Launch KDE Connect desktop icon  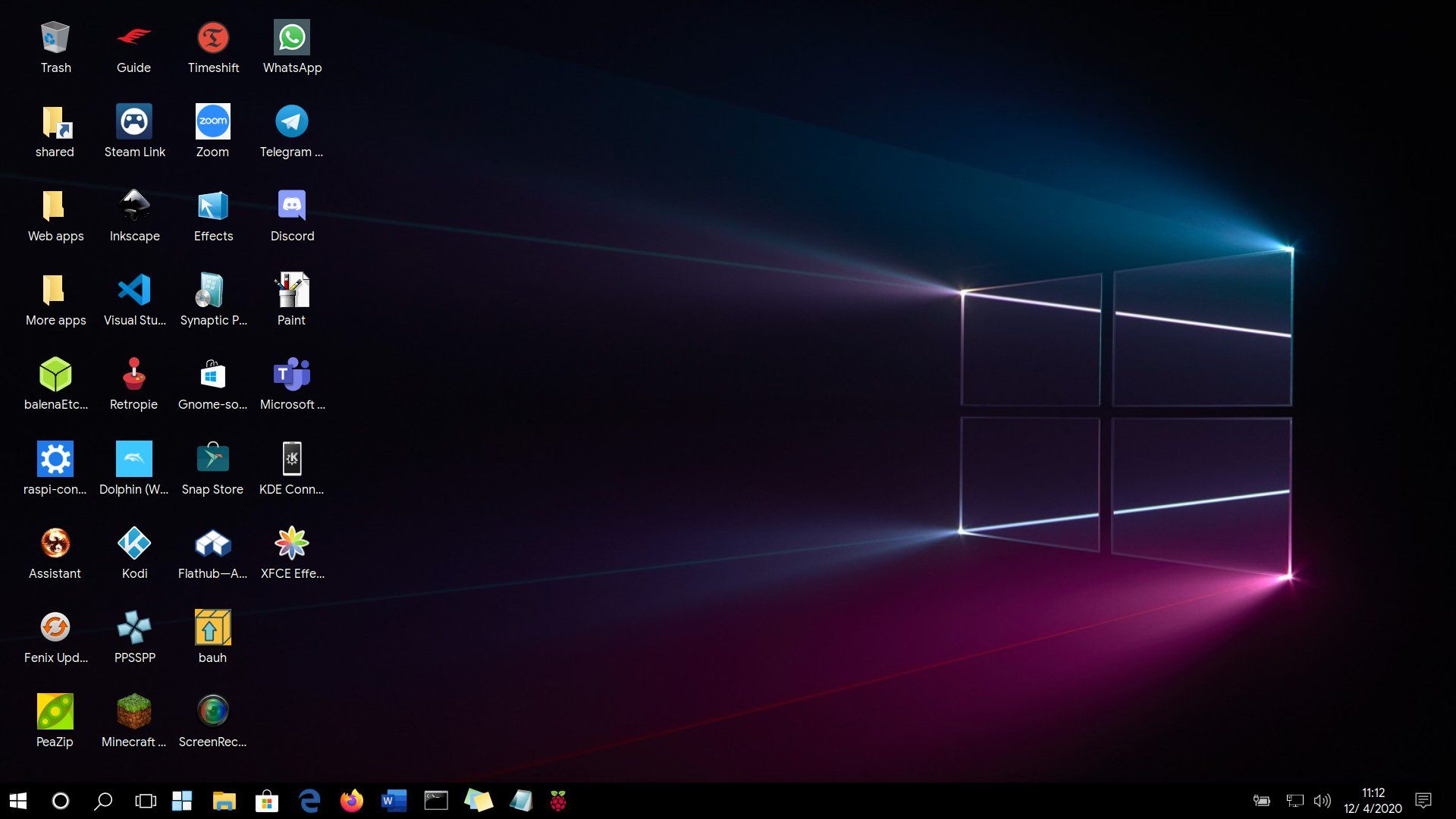click(292, 460)
